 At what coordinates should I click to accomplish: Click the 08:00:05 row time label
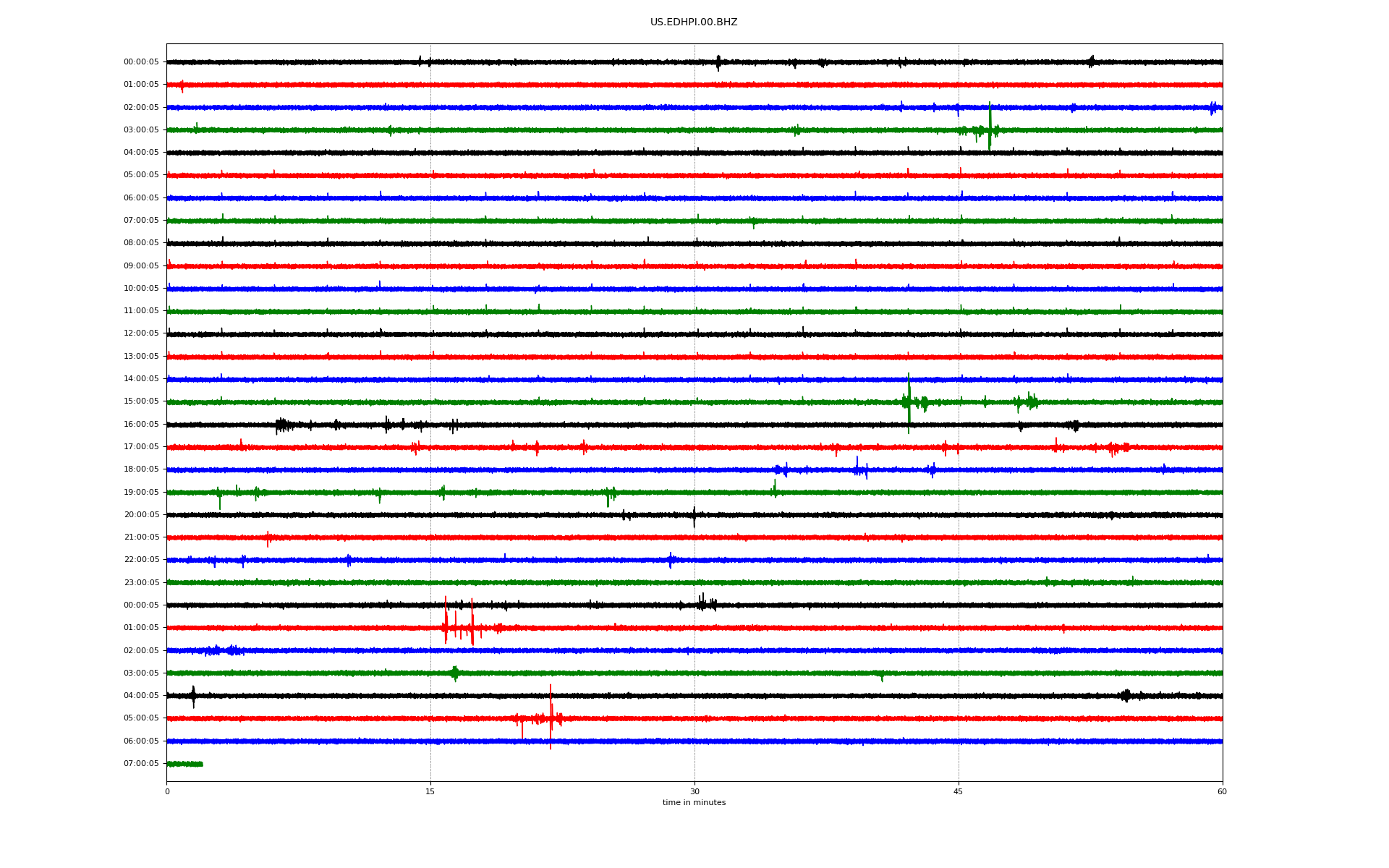[141, 243]
